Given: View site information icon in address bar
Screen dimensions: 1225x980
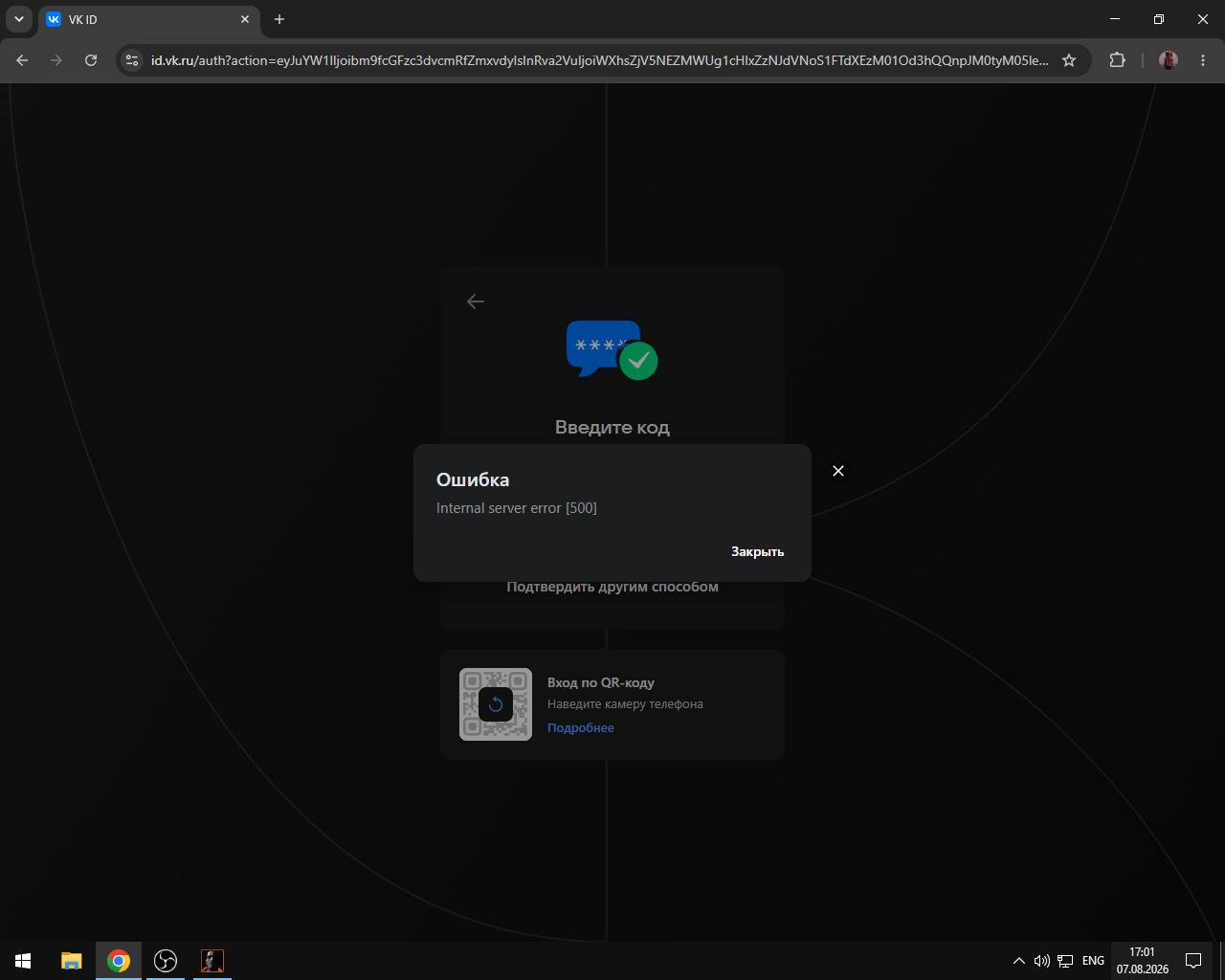Looking at the screenshot, I should 133,60.
